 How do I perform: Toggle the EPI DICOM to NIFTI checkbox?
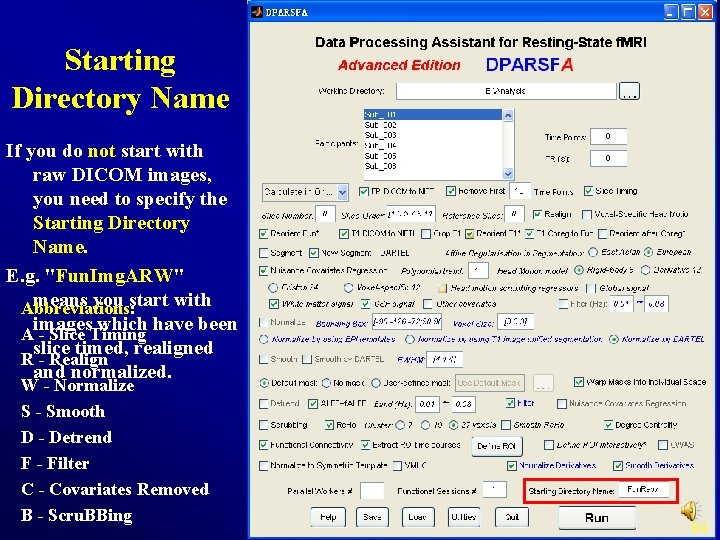click(x=364, y=191)
